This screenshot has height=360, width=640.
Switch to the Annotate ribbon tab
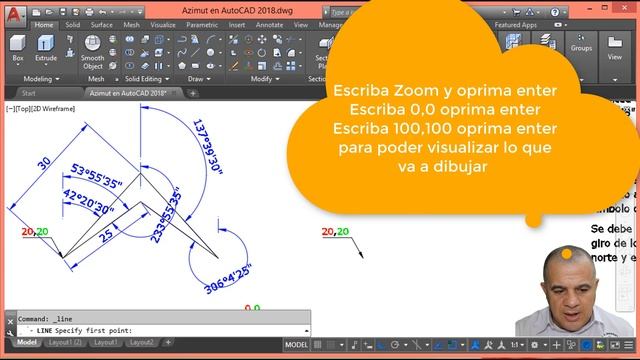(269, 25)
